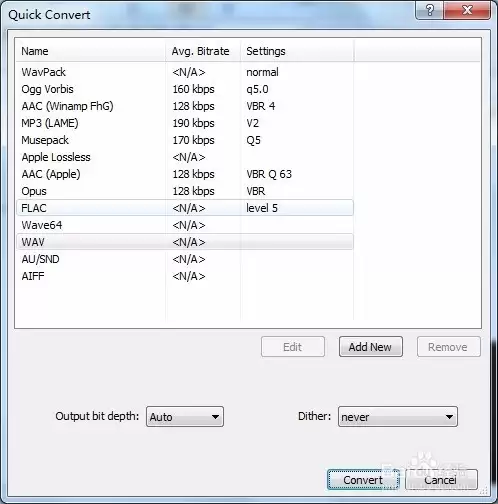
Task: Click the Q5 settings cell for Musepack
Action: [x=253, y=140]
